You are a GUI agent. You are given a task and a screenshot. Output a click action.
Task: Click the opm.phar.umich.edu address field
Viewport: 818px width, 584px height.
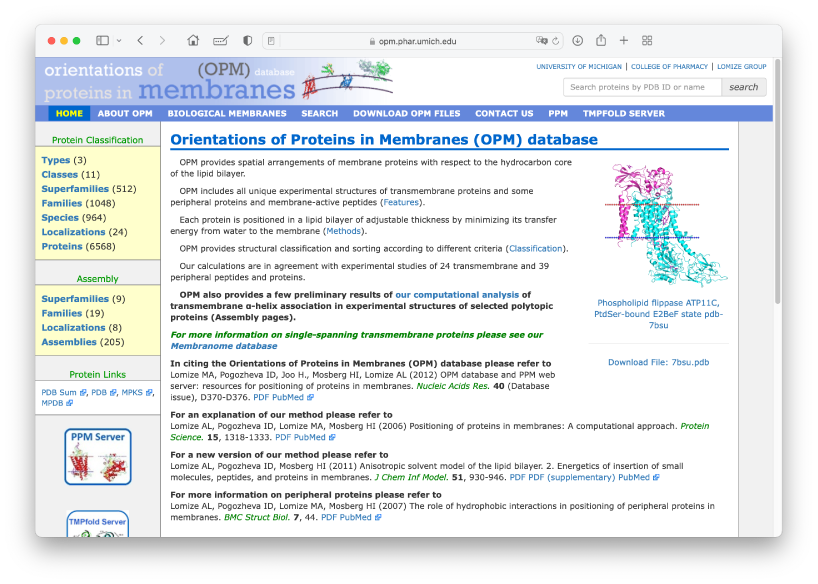(x=413, y=41)
